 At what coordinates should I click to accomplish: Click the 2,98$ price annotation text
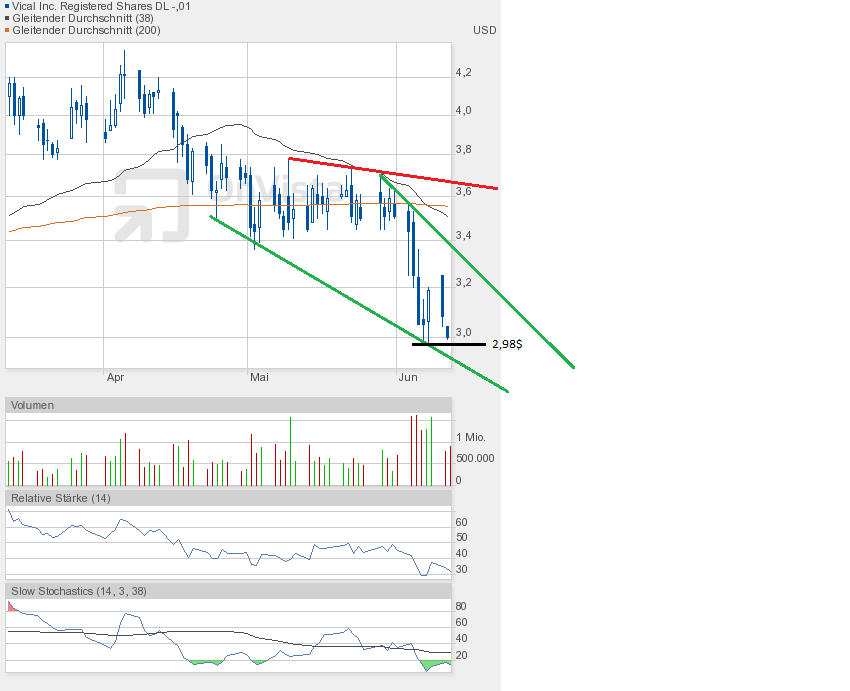[507, 344]
